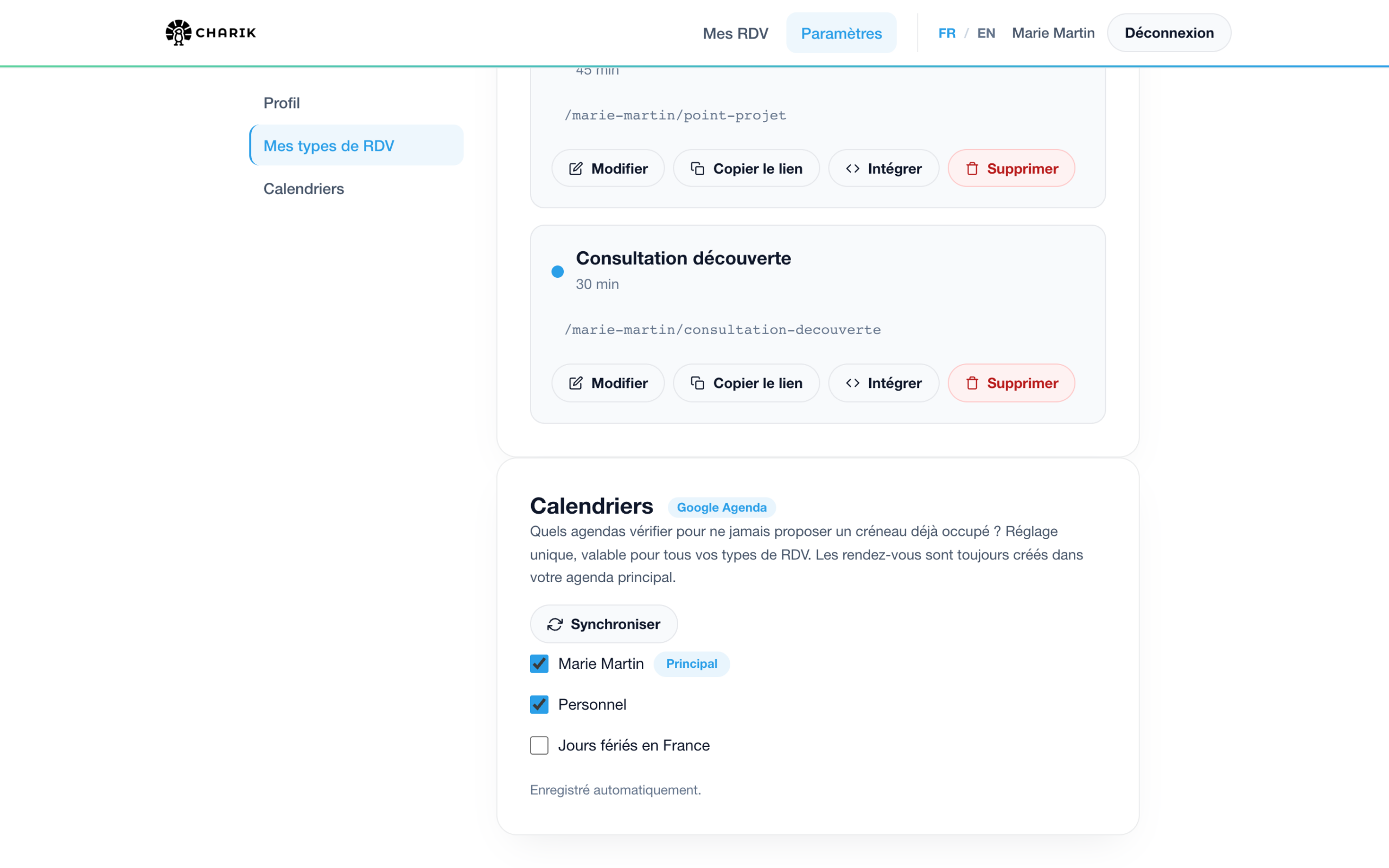Open the Mes RDV tab
This screenshot has height=868, width=1389.
point(735,33)
